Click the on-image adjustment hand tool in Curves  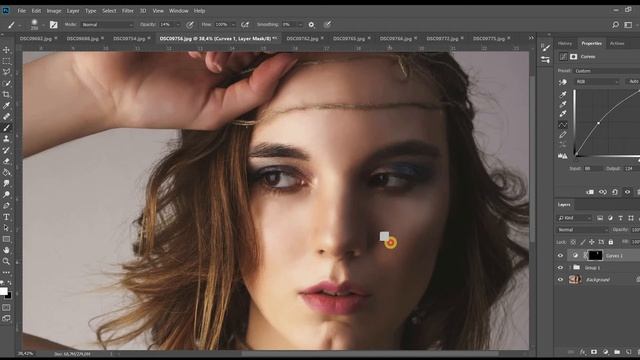[563, 82]
